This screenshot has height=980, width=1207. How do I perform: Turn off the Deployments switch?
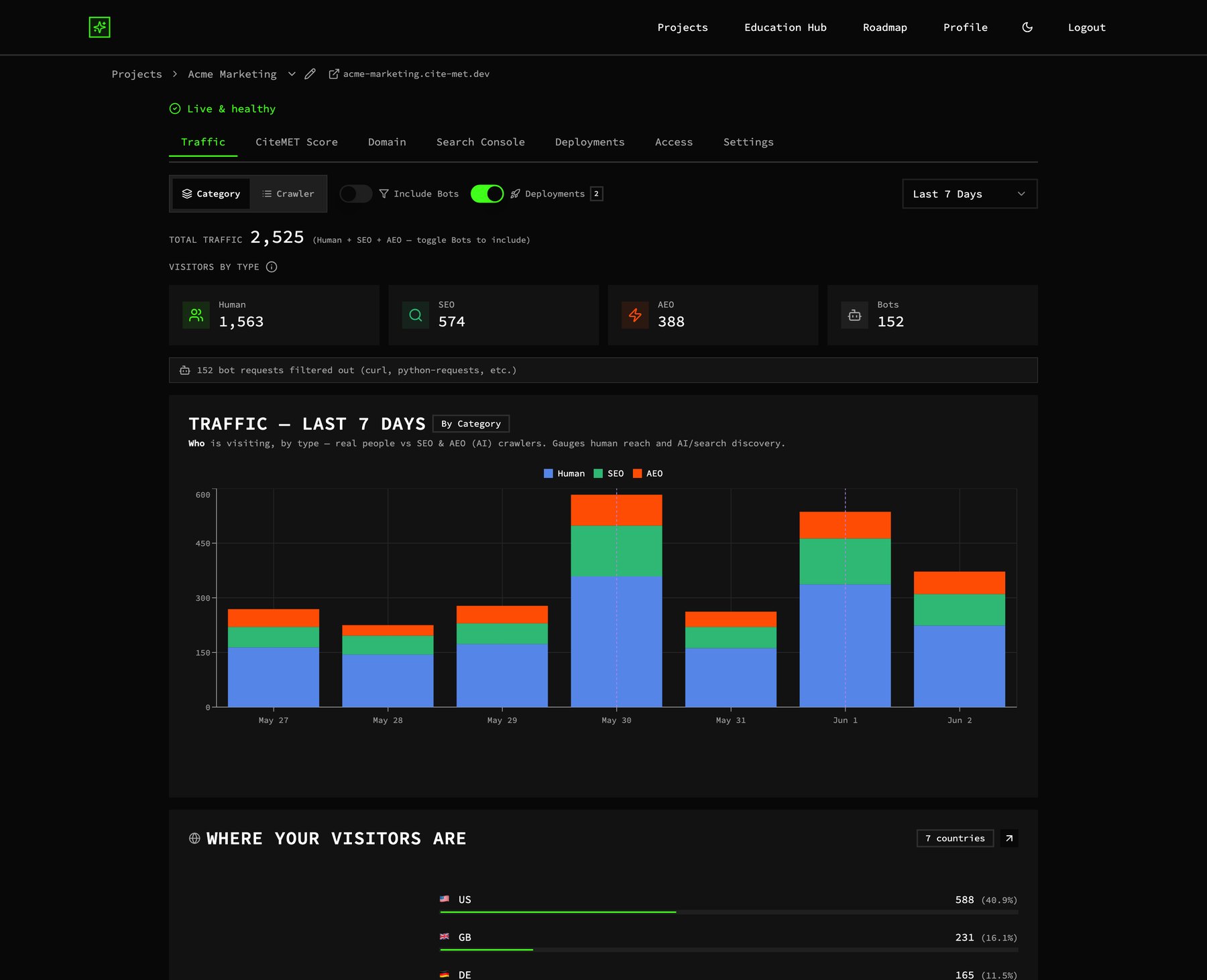point(487,194)
